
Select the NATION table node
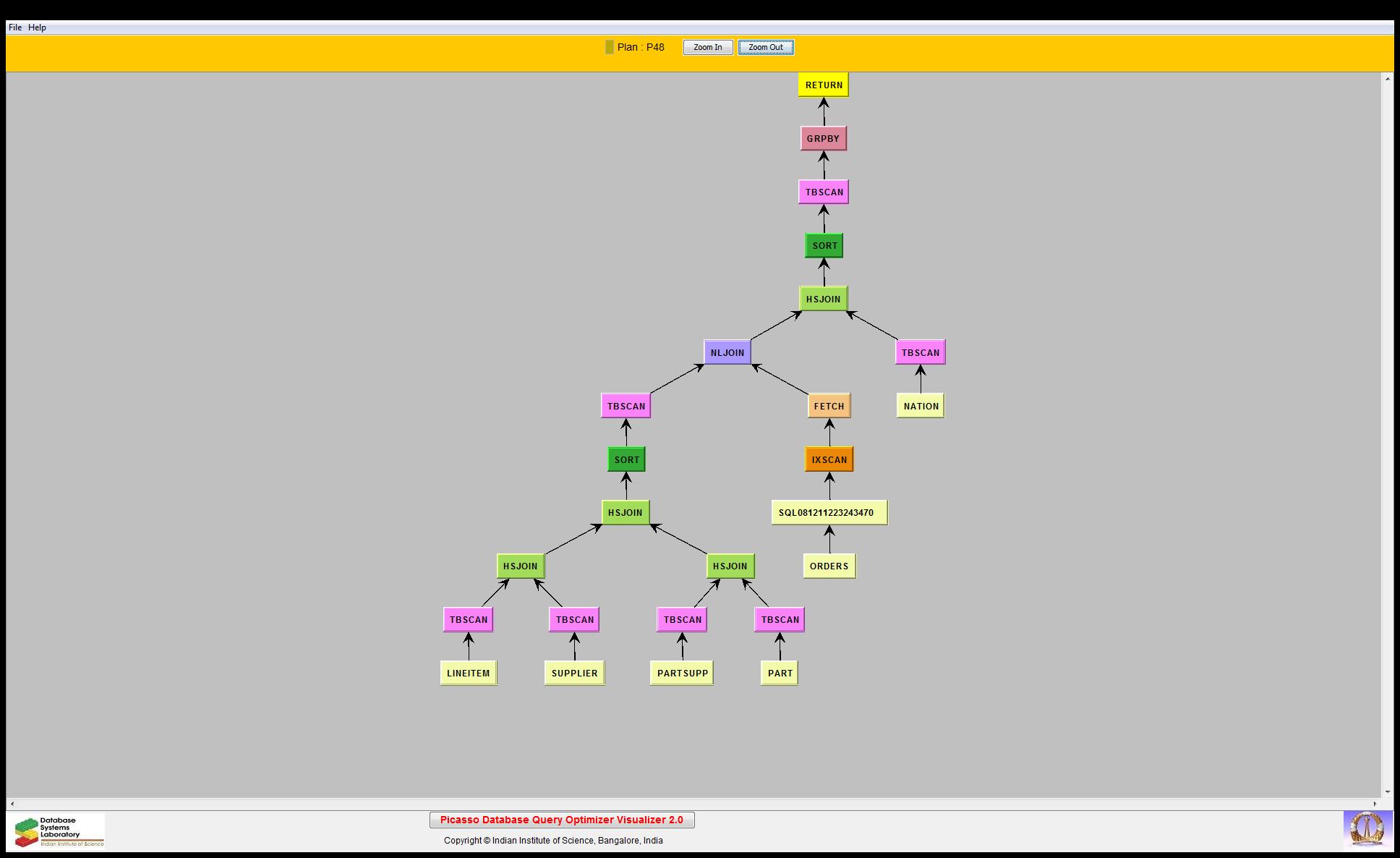coord(921,406)
